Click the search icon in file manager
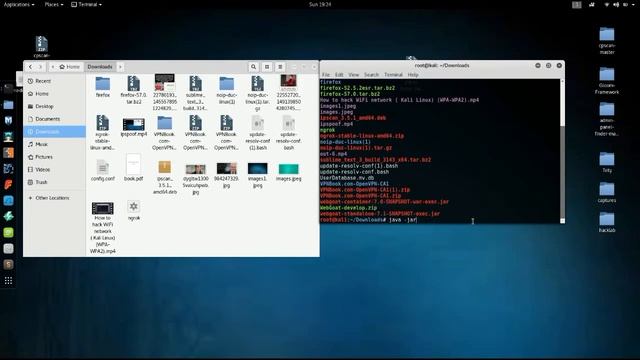Image resolution: width=640 pixels, height=360 pixels. pos(253,67)
